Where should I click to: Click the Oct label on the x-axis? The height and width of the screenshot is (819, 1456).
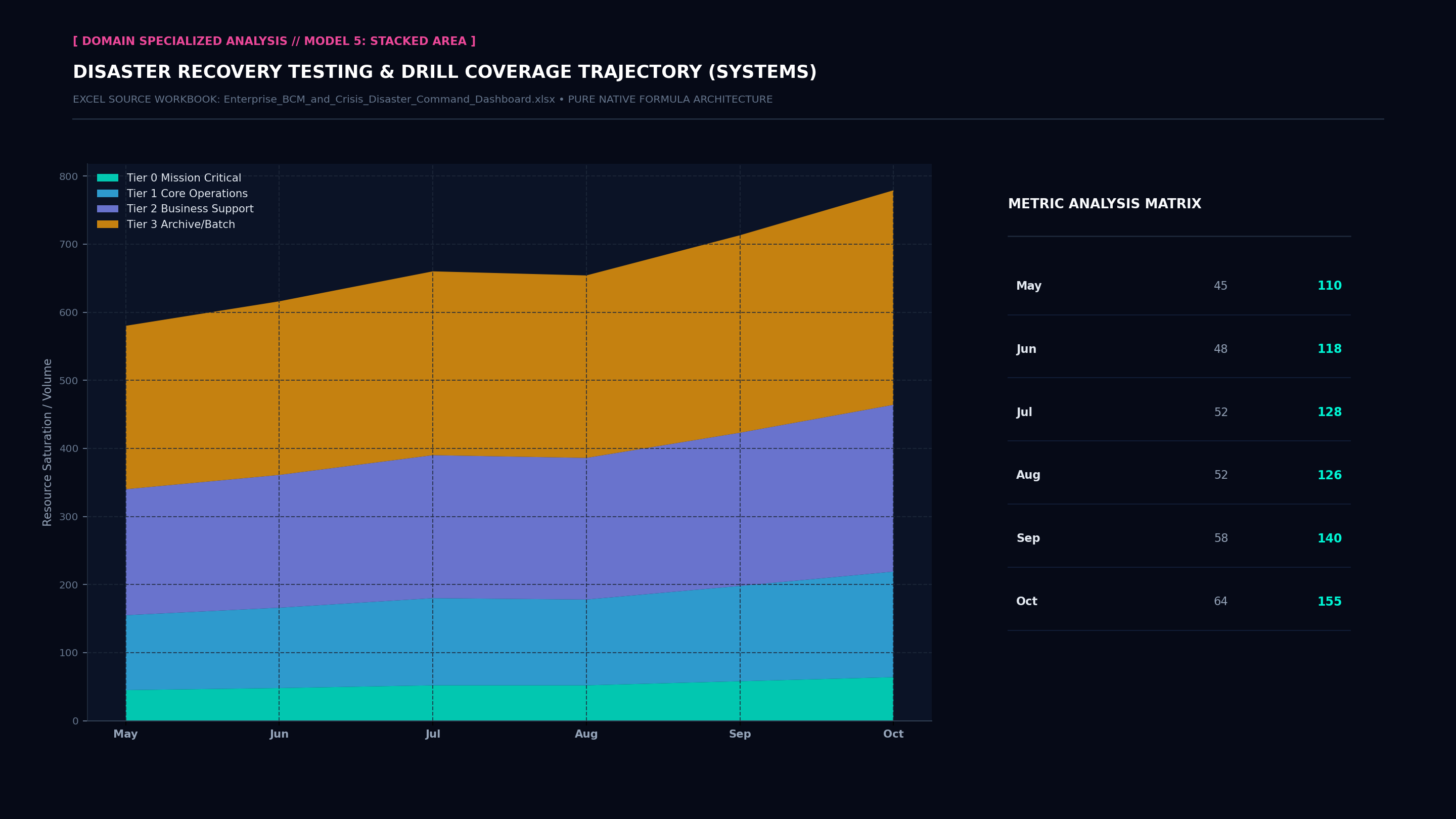(x=894, y=734)
